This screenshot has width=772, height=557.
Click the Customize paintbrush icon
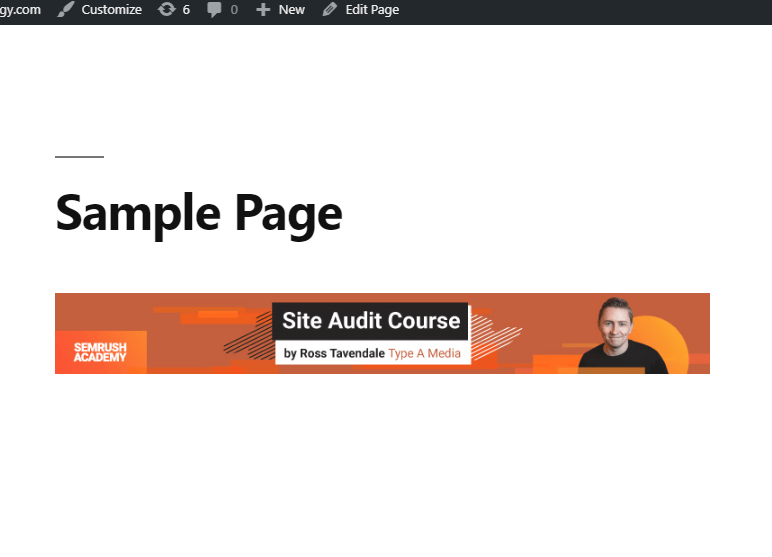(65, 9)
